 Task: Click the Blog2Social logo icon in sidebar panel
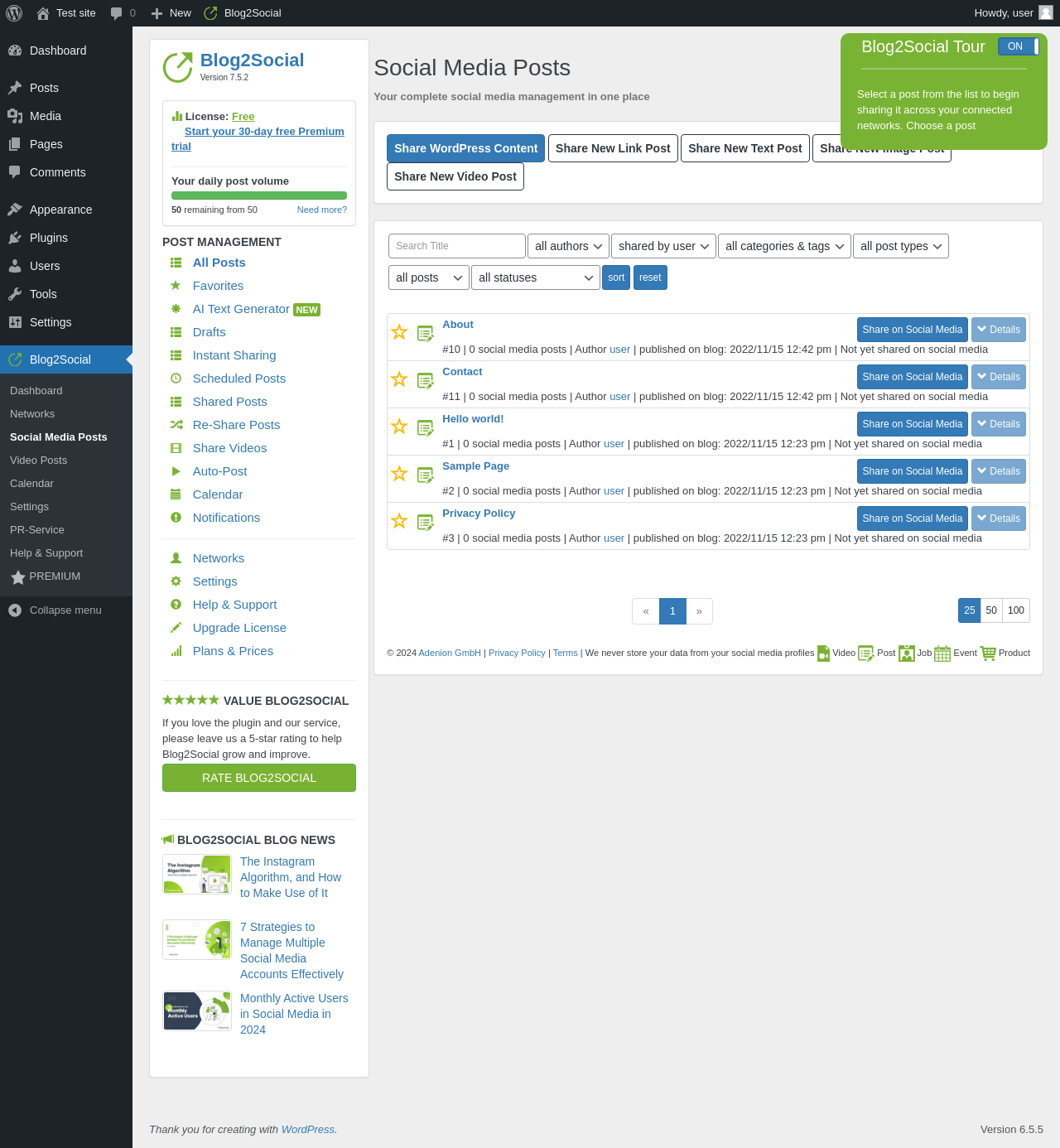(x=177, y=67)
